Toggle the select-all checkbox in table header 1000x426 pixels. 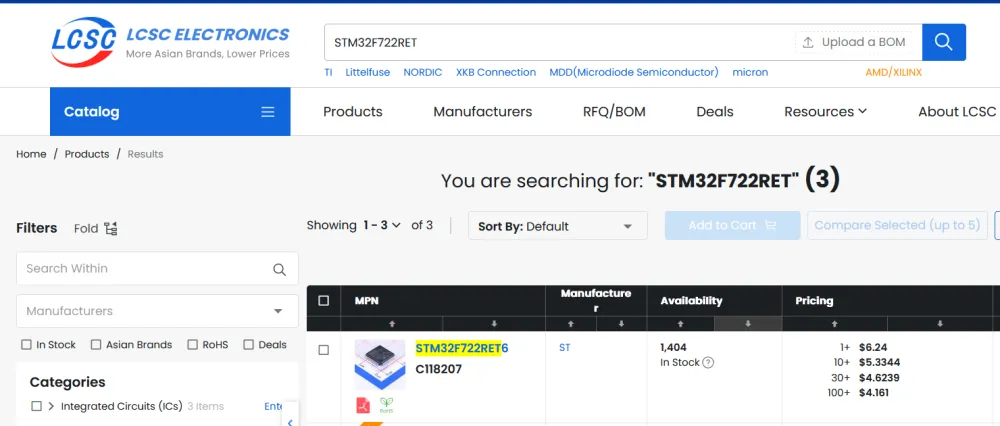pos(323,300)
